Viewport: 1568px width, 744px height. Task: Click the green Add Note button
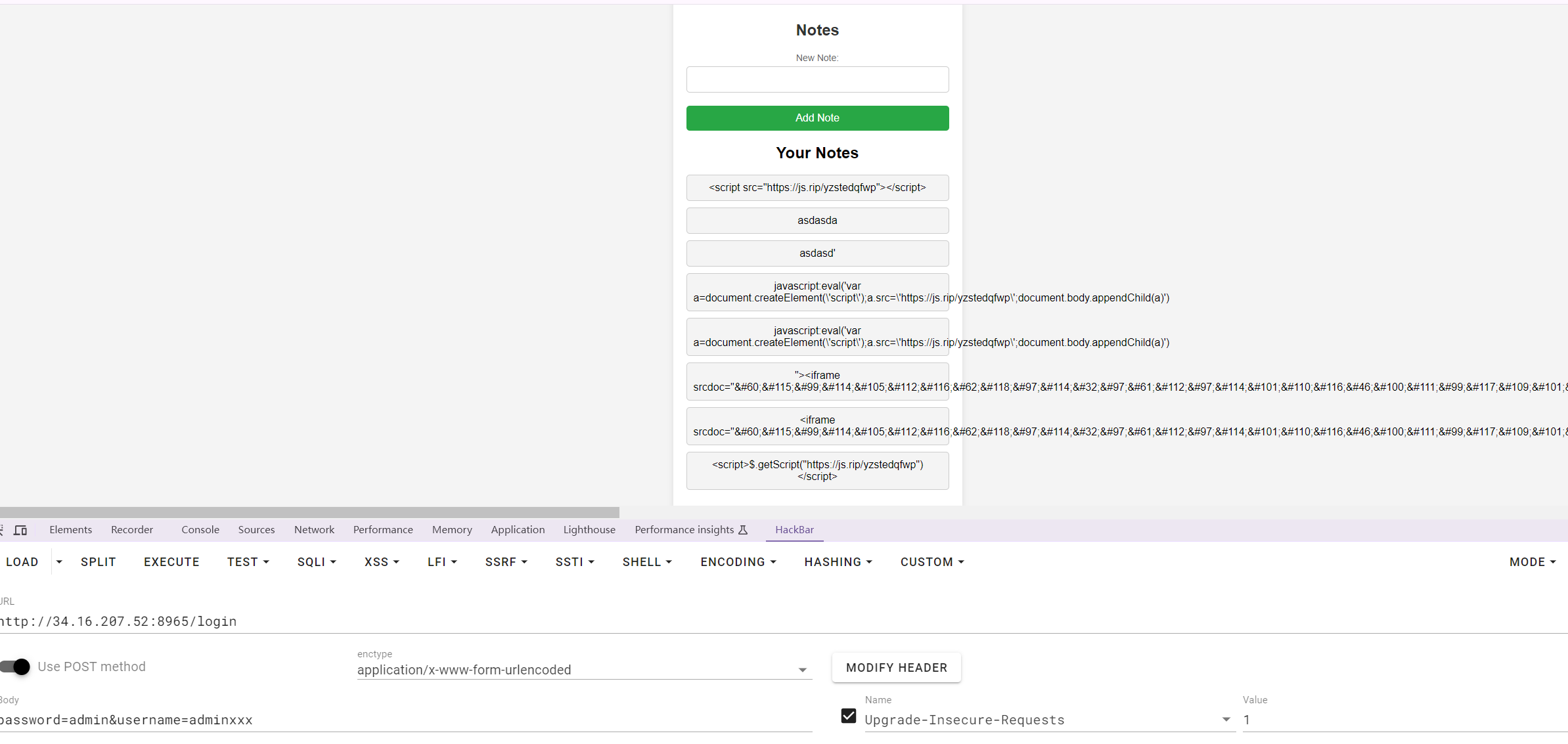[x=817, y=118]
